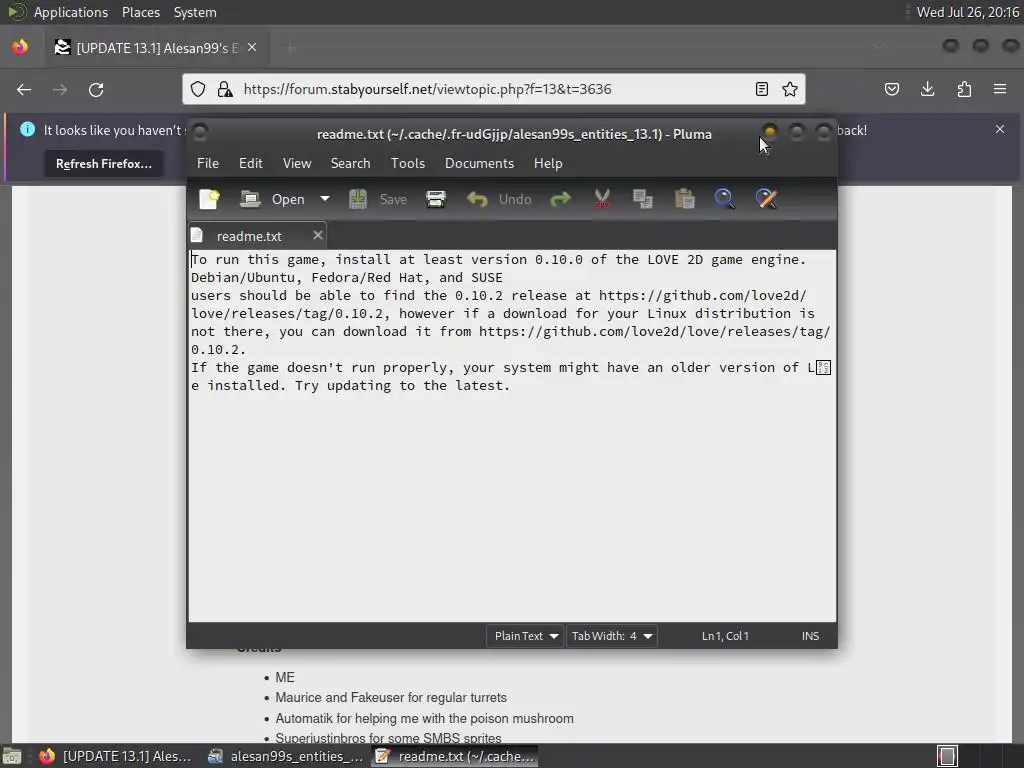
Task: Open a new Firefox tab
Action: [x=291, y=48]
